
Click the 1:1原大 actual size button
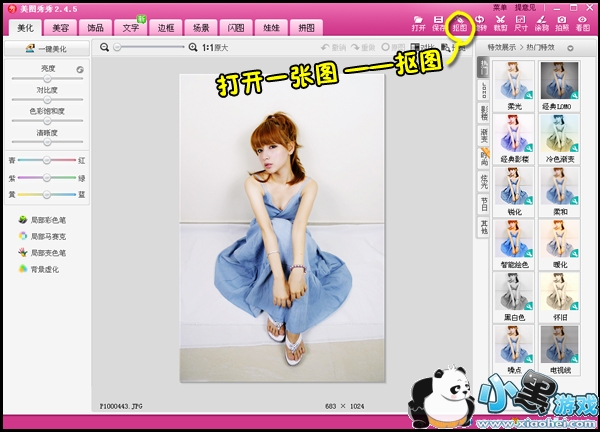tap(215, 47)
